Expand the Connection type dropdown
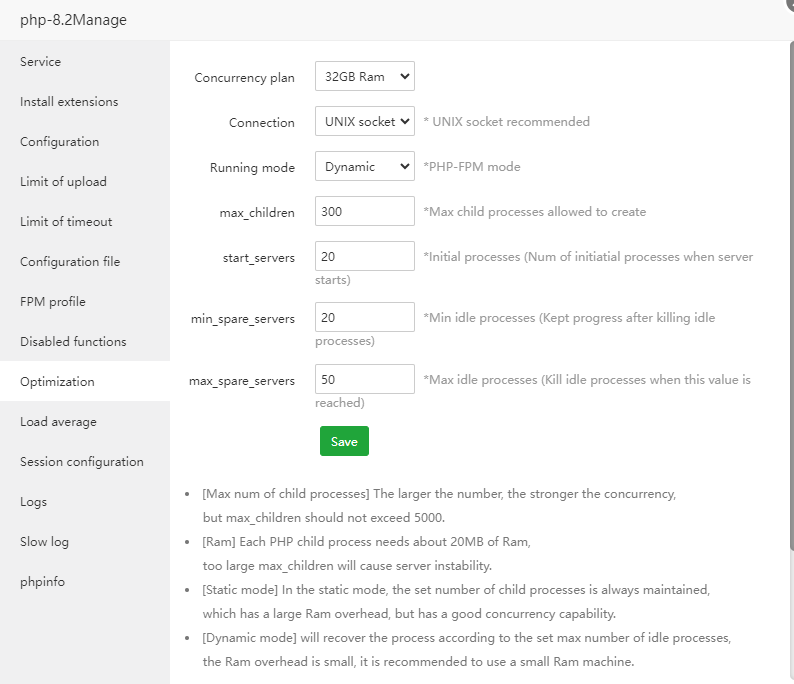 coord(364,122)
